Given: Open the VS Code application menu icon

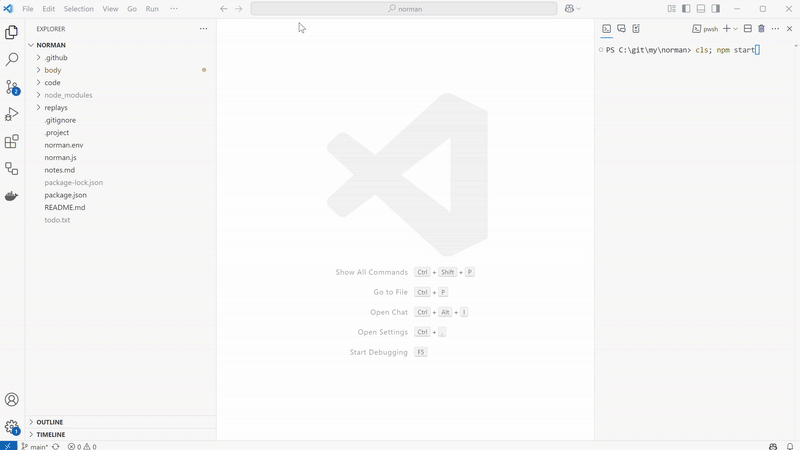Looking at the screenshot, I should click(8, 9).
